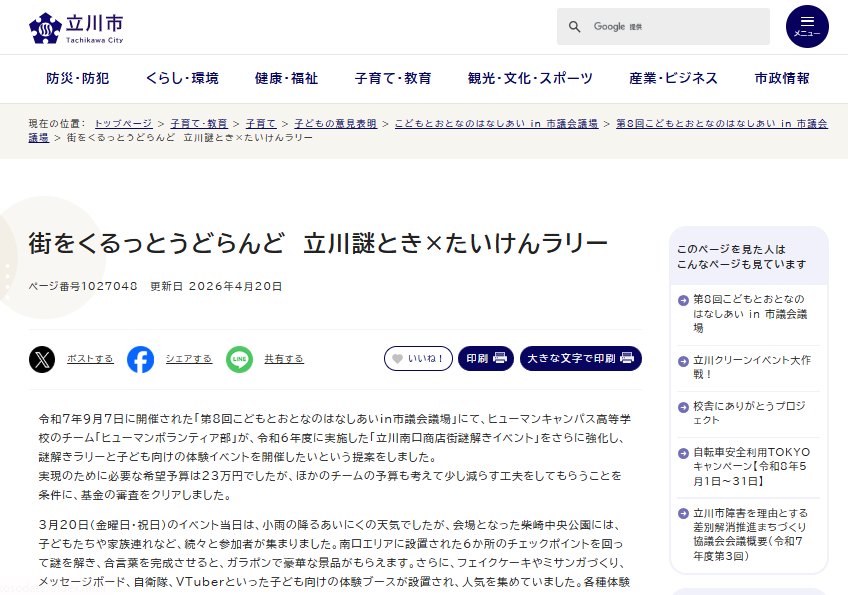Open sidebar link 立川市障害を理由とする差別解消推進
This screenshot has width=848, height=595.
click(x=751, y=534)
